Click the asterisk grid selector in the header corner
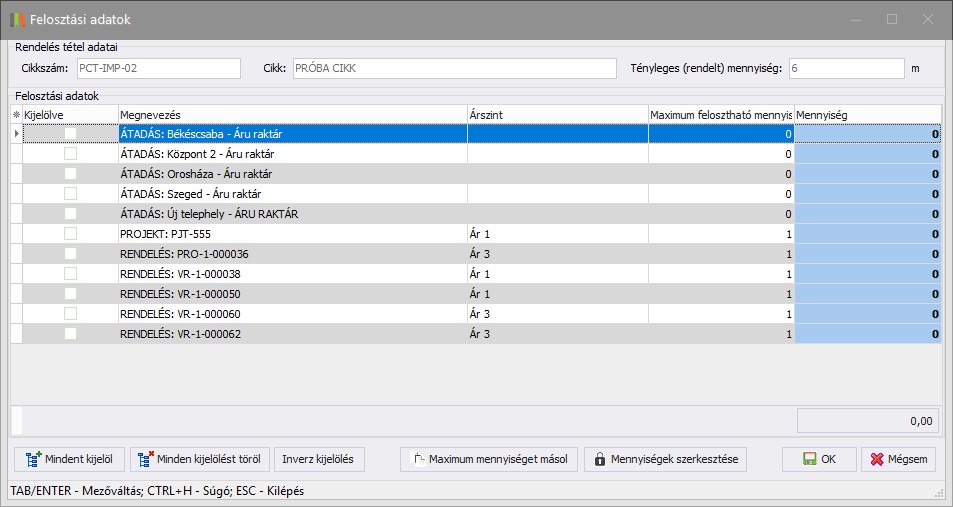The image size is (953, 507). pos(15,115)
